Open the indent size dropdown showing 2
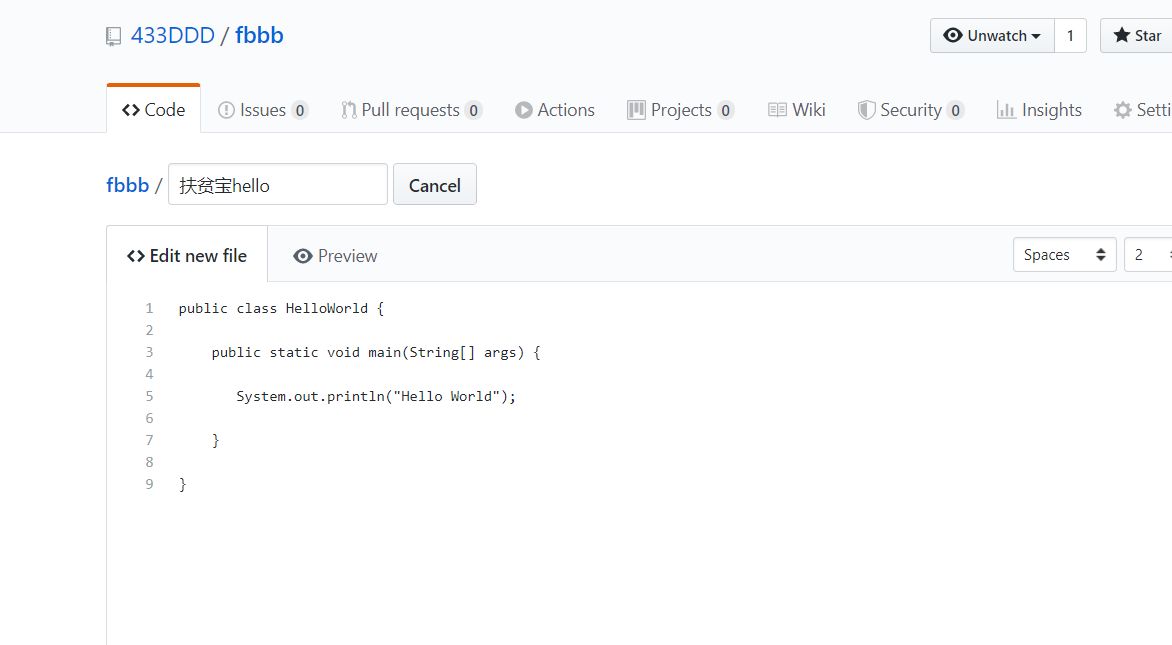 pos(1148,255)
